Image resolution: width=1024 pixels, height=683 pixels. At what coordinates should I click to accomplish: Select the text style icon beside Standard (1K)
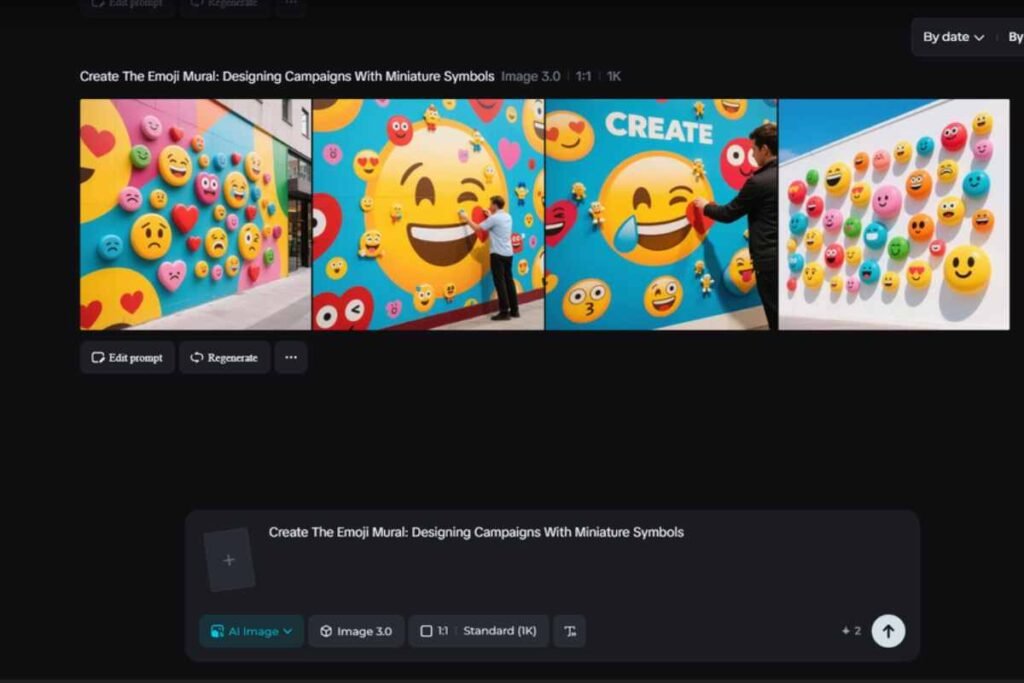[x=569, y=631]
